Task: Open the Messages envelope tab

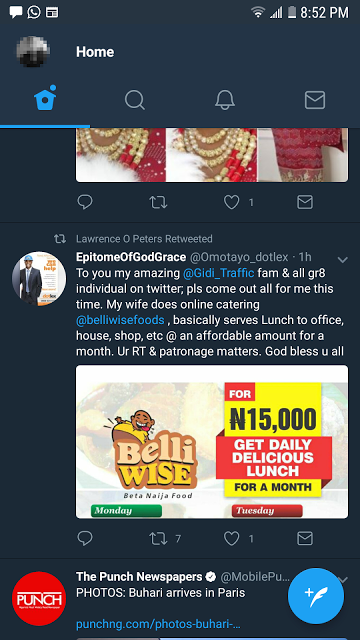Action: (x=315, y=100)
